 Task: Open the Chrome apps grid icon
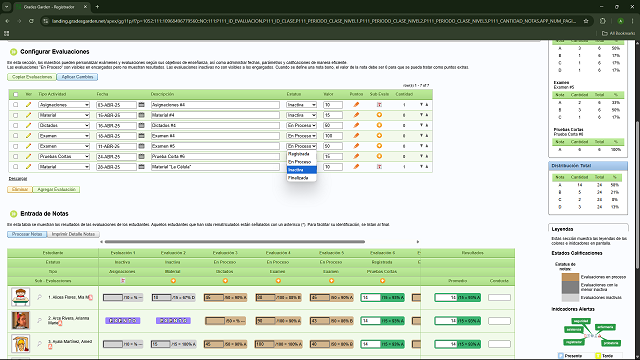point(7,33)
